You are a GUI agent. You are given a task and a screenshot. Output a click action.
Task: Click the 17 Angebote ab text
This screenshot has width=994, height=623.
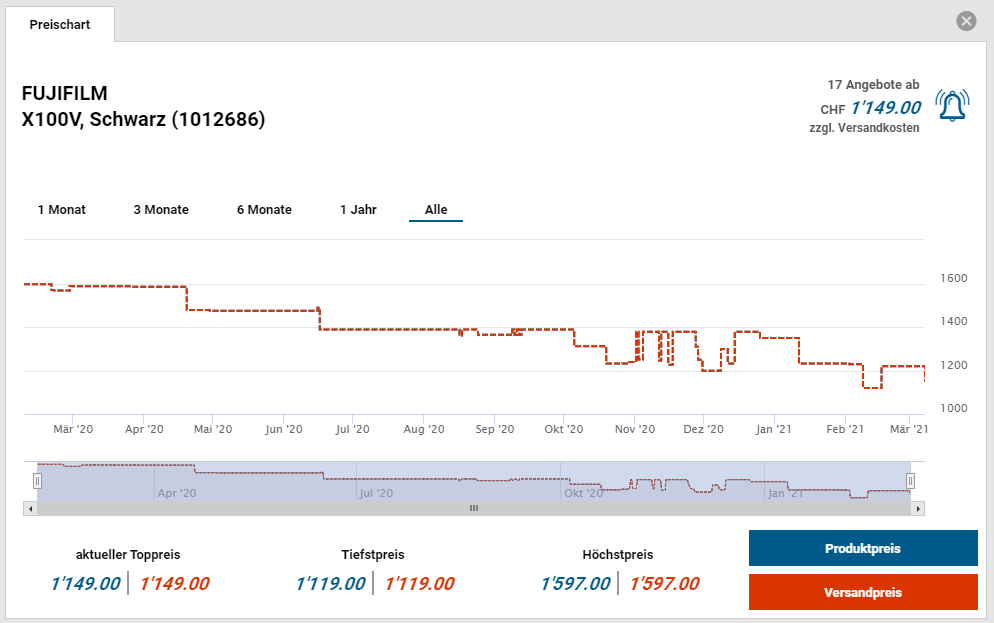(x=873, y=85)
